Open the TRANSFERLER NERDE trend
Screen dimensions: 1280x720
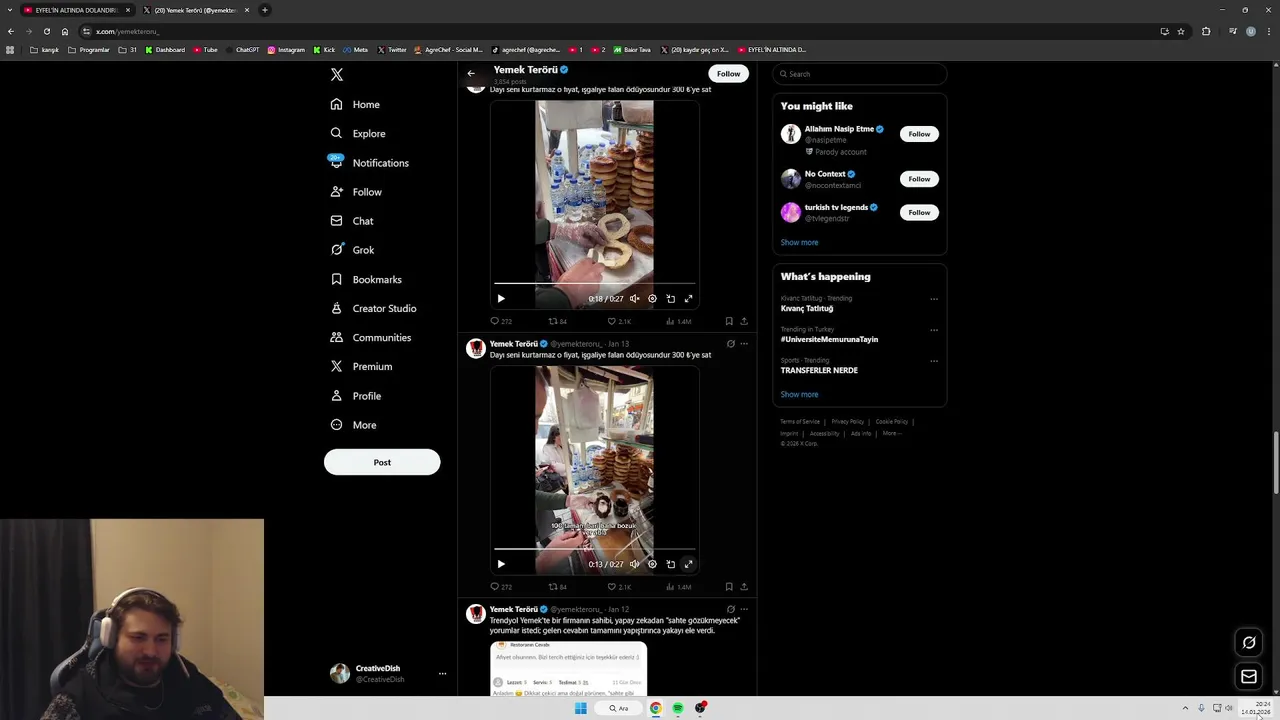click(819, 370)
